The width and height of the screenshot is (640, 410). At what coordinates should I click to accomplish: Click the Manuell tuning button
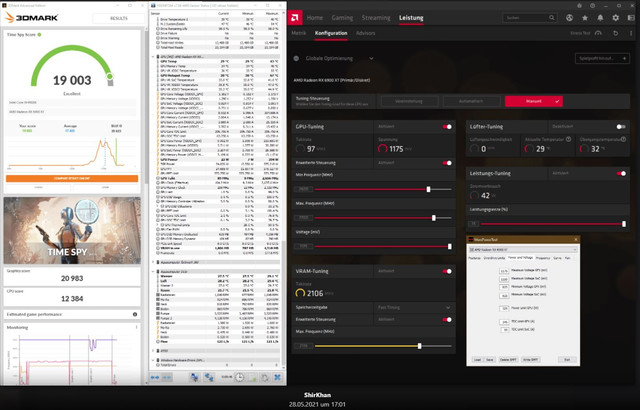[533, 101]
